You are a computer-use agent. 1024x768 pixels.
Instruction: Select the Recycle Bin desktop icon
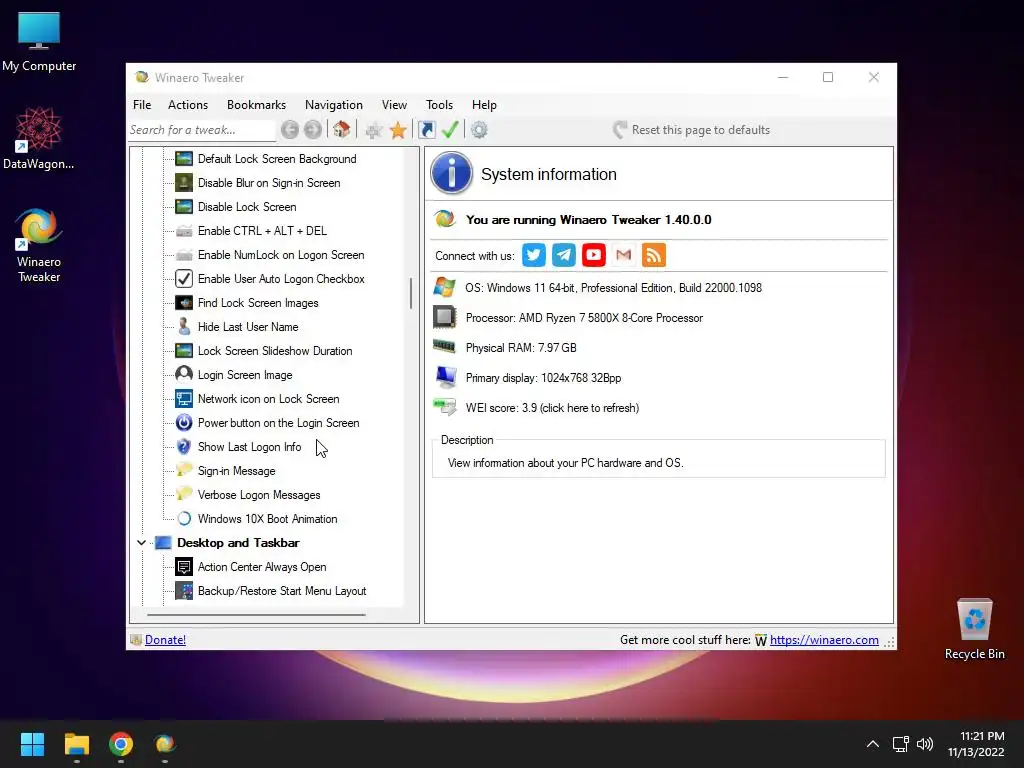click(974, 629)
